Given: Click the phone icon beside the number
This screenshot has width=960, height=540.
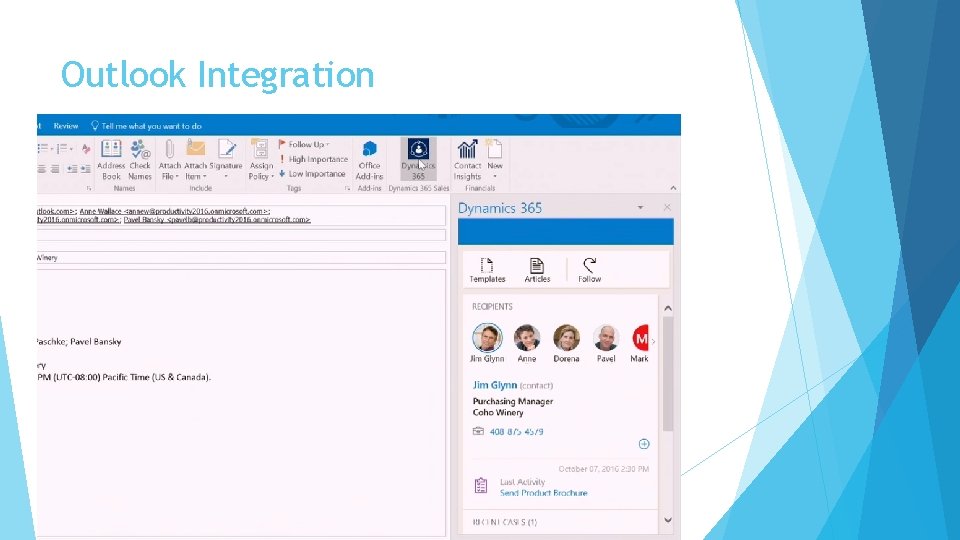Looking at the screenshot, I should point(478,431).
